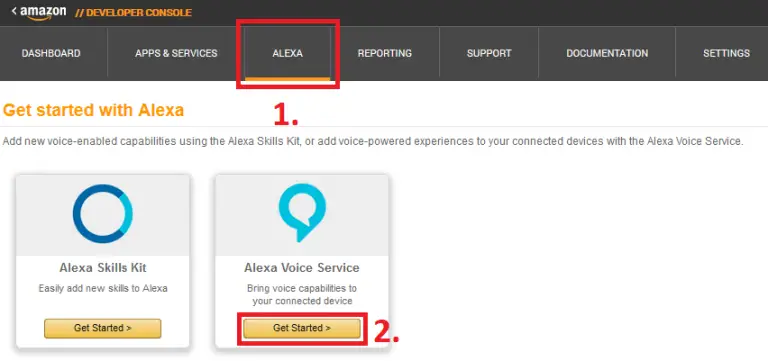Open the Dashboard tab
This screenshot has width=768, height=361.
[x=51, y=53]
